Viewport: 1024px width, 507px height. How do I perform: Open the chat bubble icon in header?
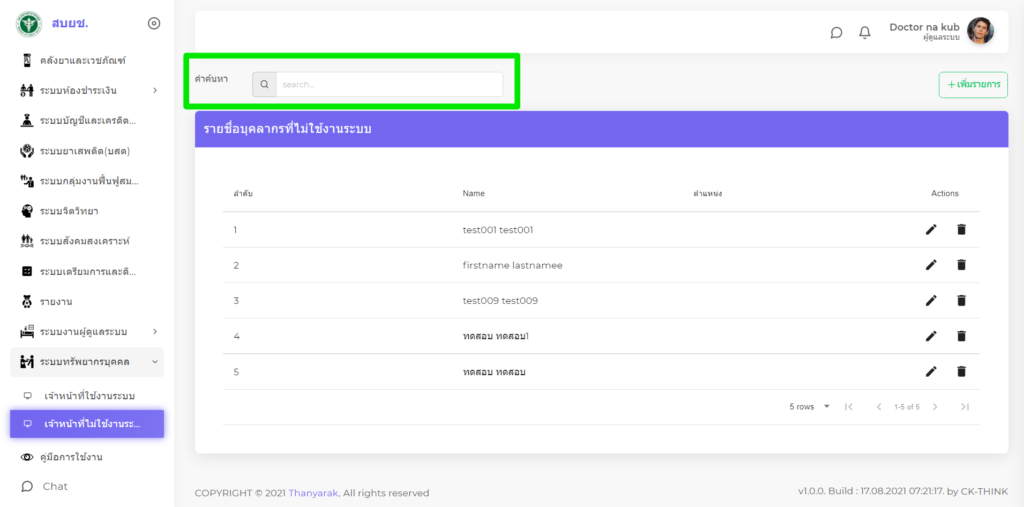(836, 32)
